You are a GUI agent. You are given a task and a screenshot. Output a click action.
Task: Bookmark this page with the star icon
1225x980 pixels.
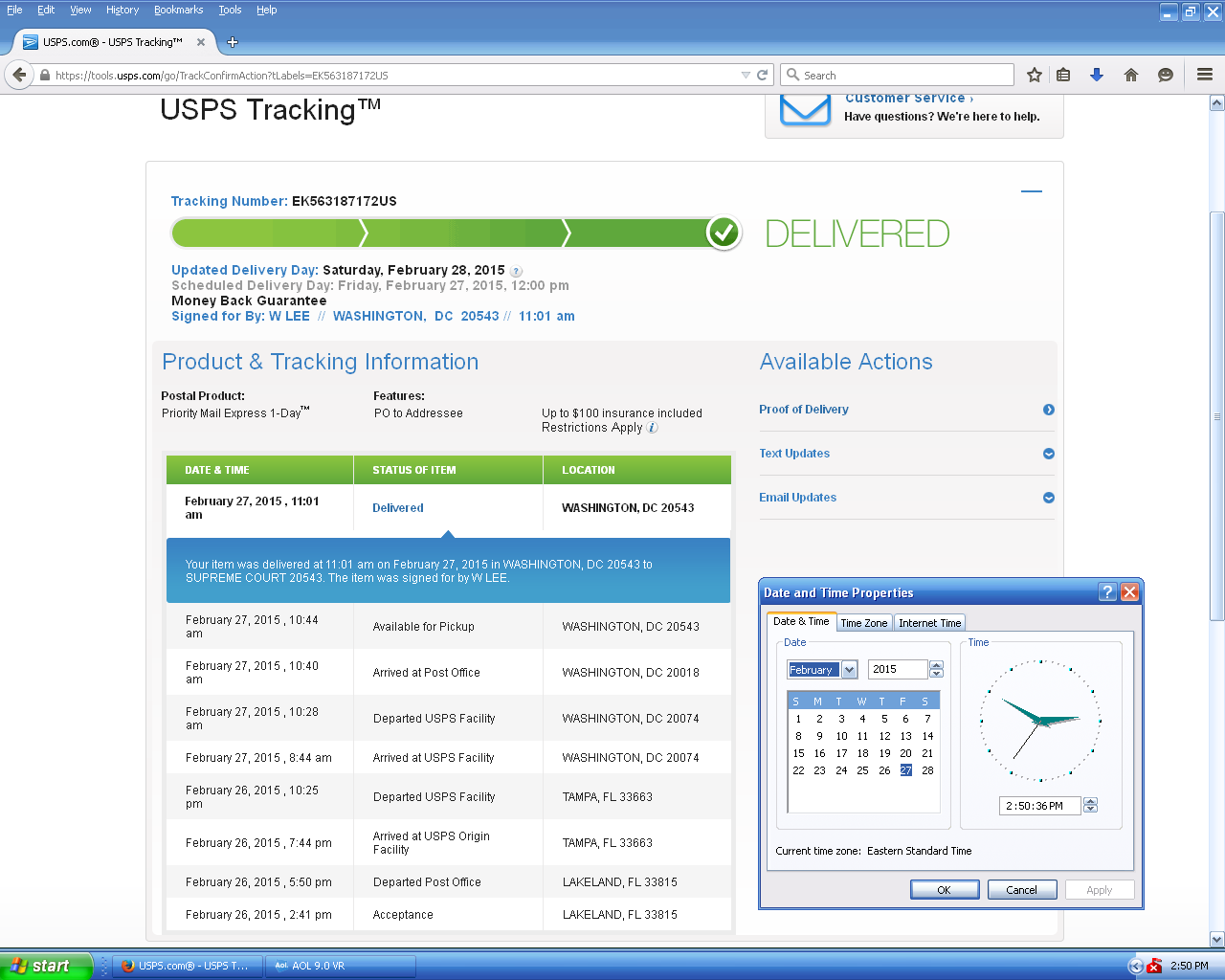pyautogui.click(x=1035, y=75)
